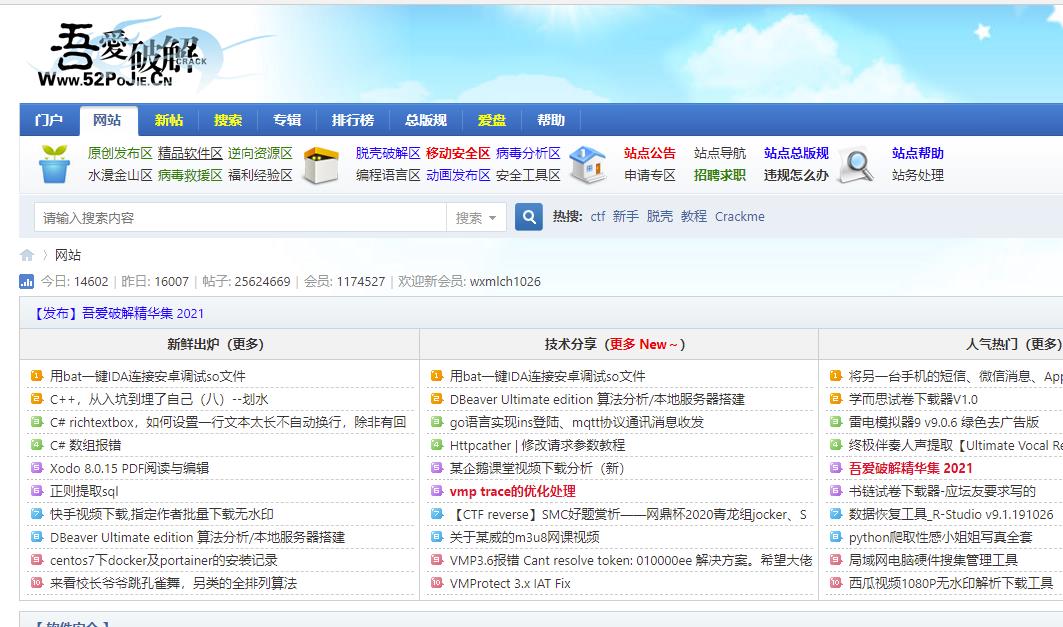
Task: Click the Crackme hot search keyword
Action: point(740,216)
